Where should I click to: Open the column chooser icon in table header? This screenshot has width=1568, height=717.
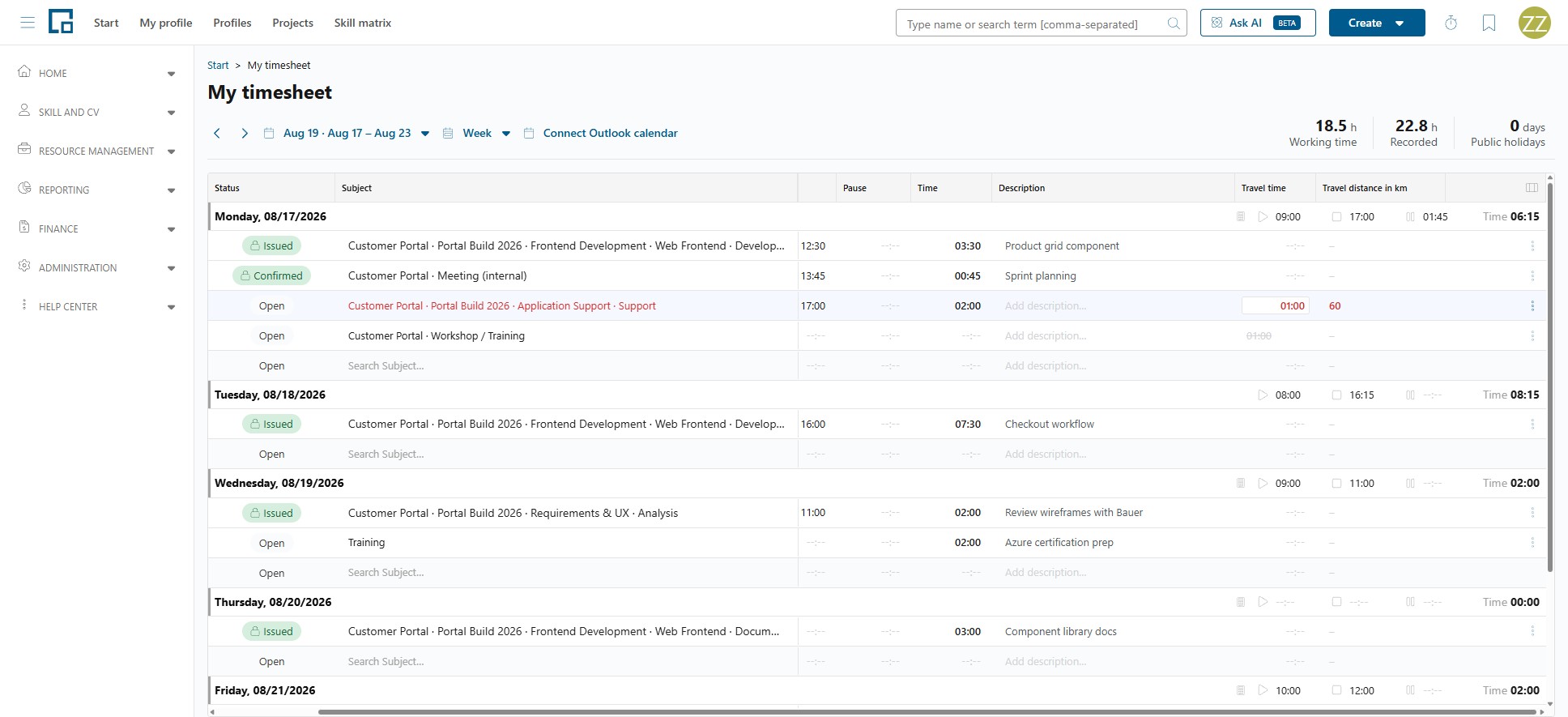(x=1532, y=187)
